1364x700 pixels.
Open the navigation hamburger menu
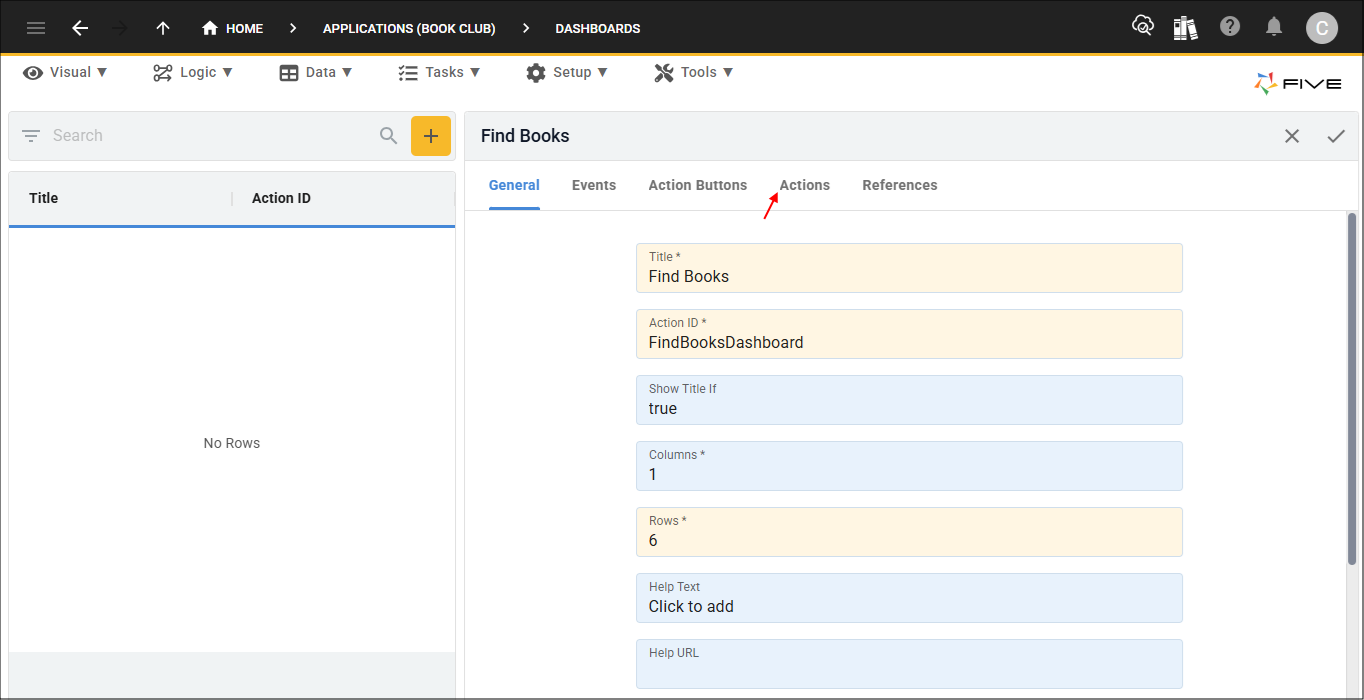[36, 27]
